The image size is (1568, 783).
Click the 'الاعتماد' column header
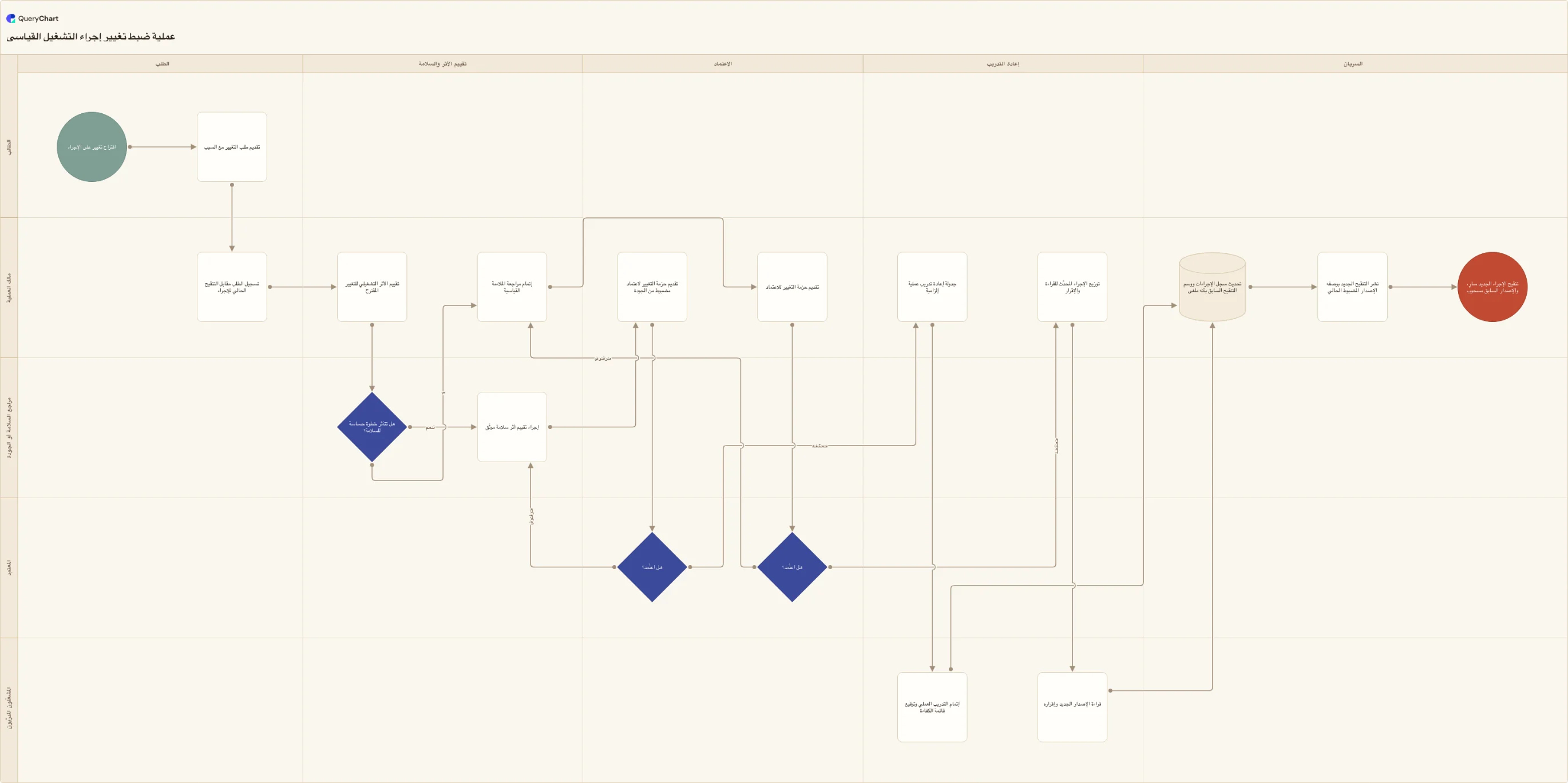723,64
